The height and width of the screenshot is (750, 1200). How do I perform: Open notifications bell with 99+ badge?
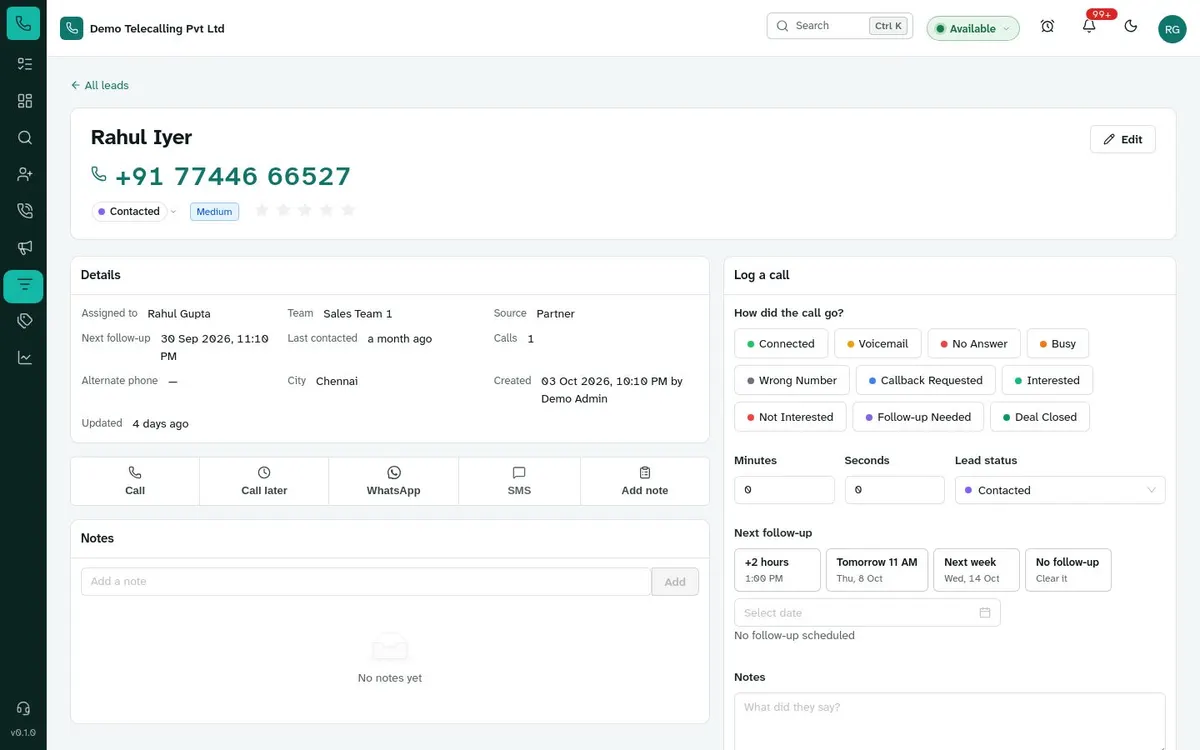coord(1090,27)
